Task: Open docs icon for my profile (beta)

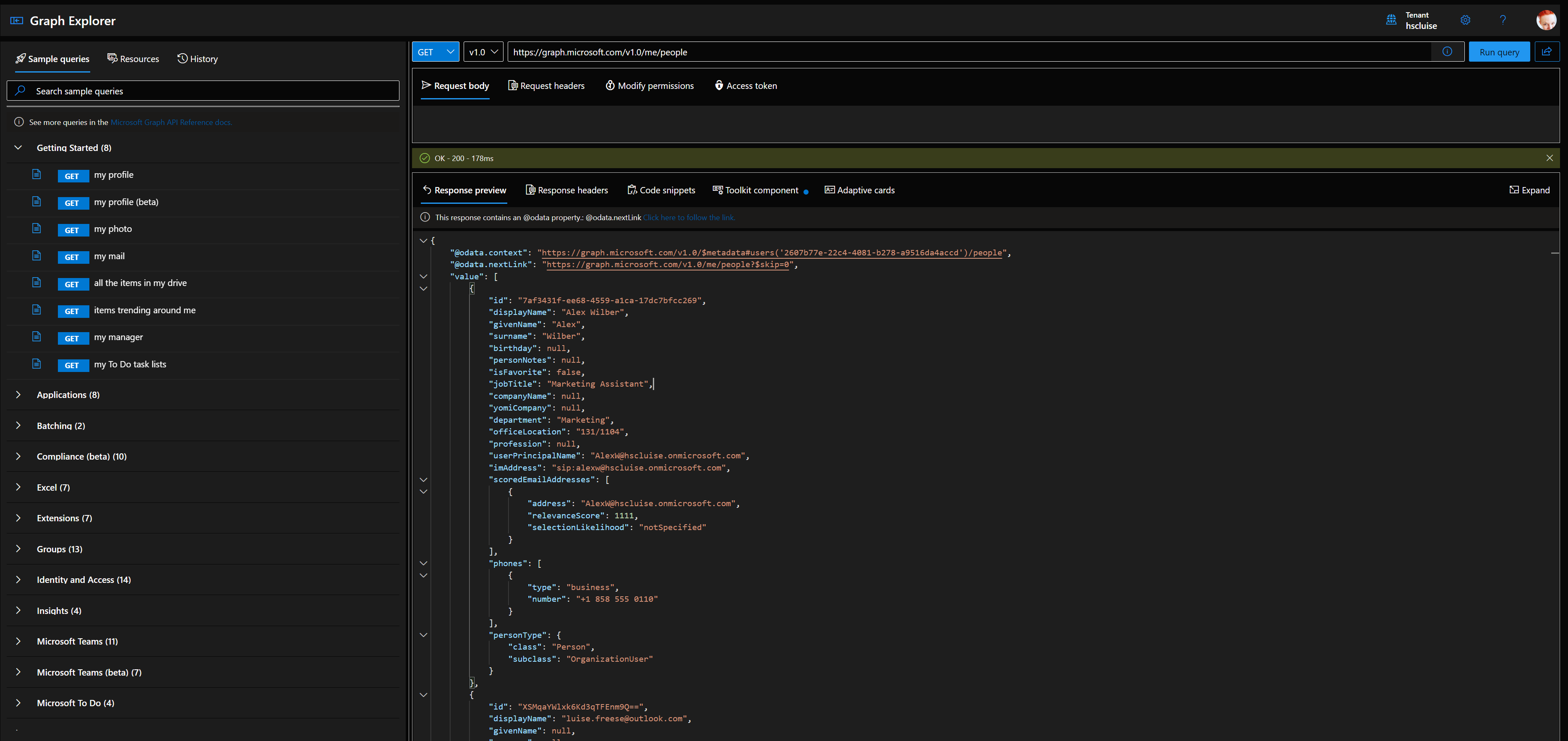Action: point(37,201)
